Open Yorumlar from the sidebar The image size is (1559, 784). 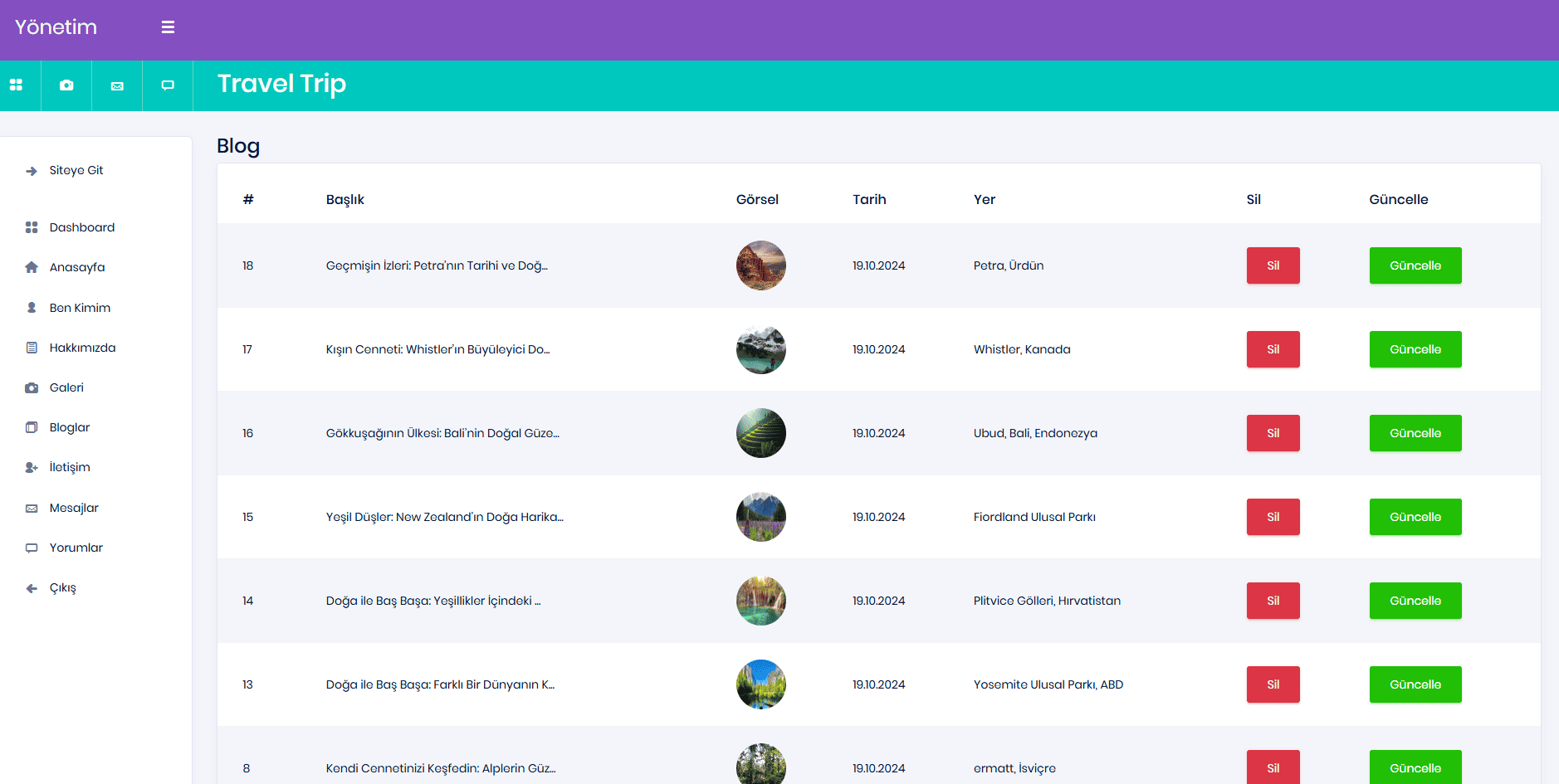click(x=76, y=548)
